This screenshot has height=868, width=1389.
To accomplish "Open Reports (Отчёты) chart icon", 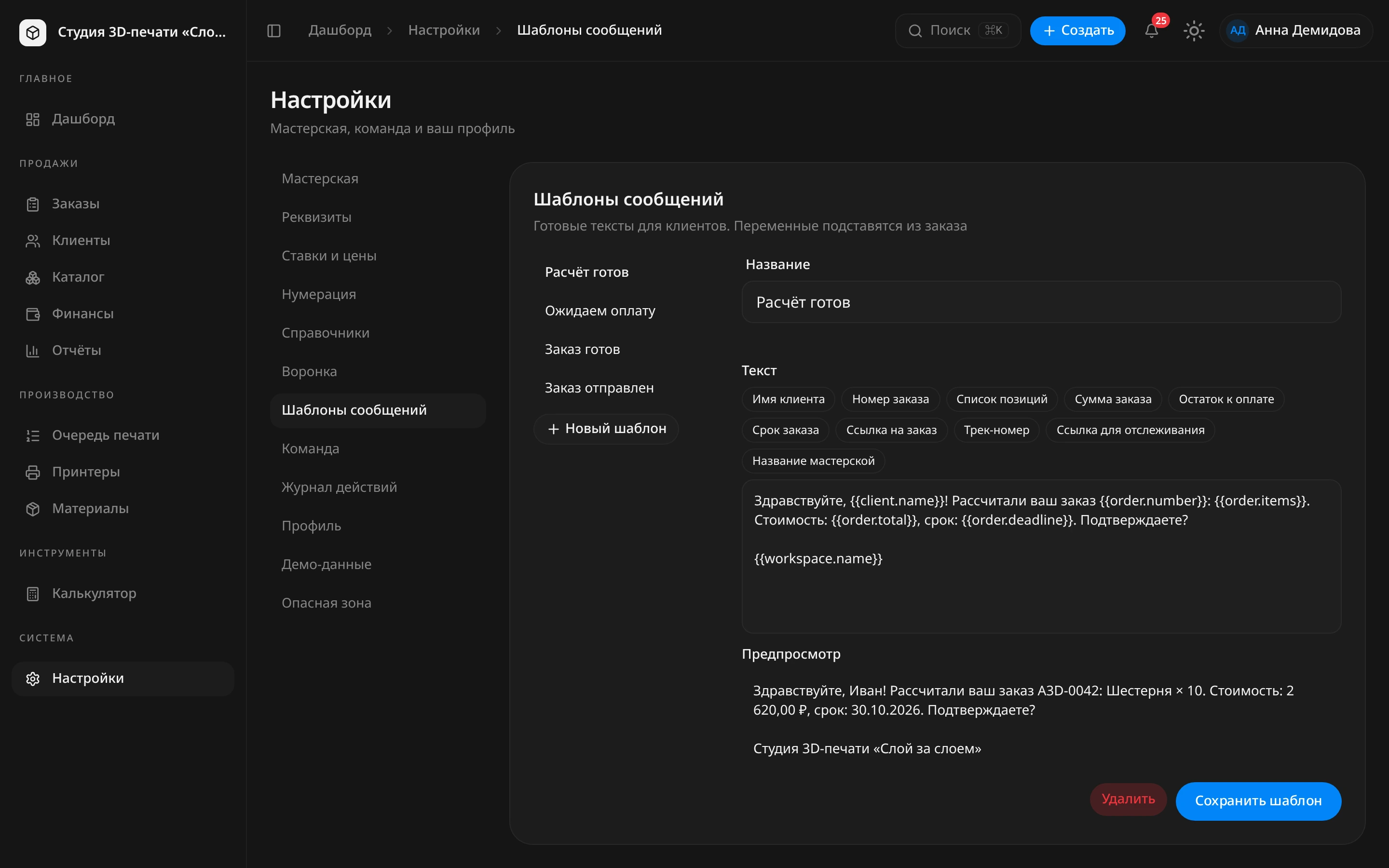I will click(33, 351).
